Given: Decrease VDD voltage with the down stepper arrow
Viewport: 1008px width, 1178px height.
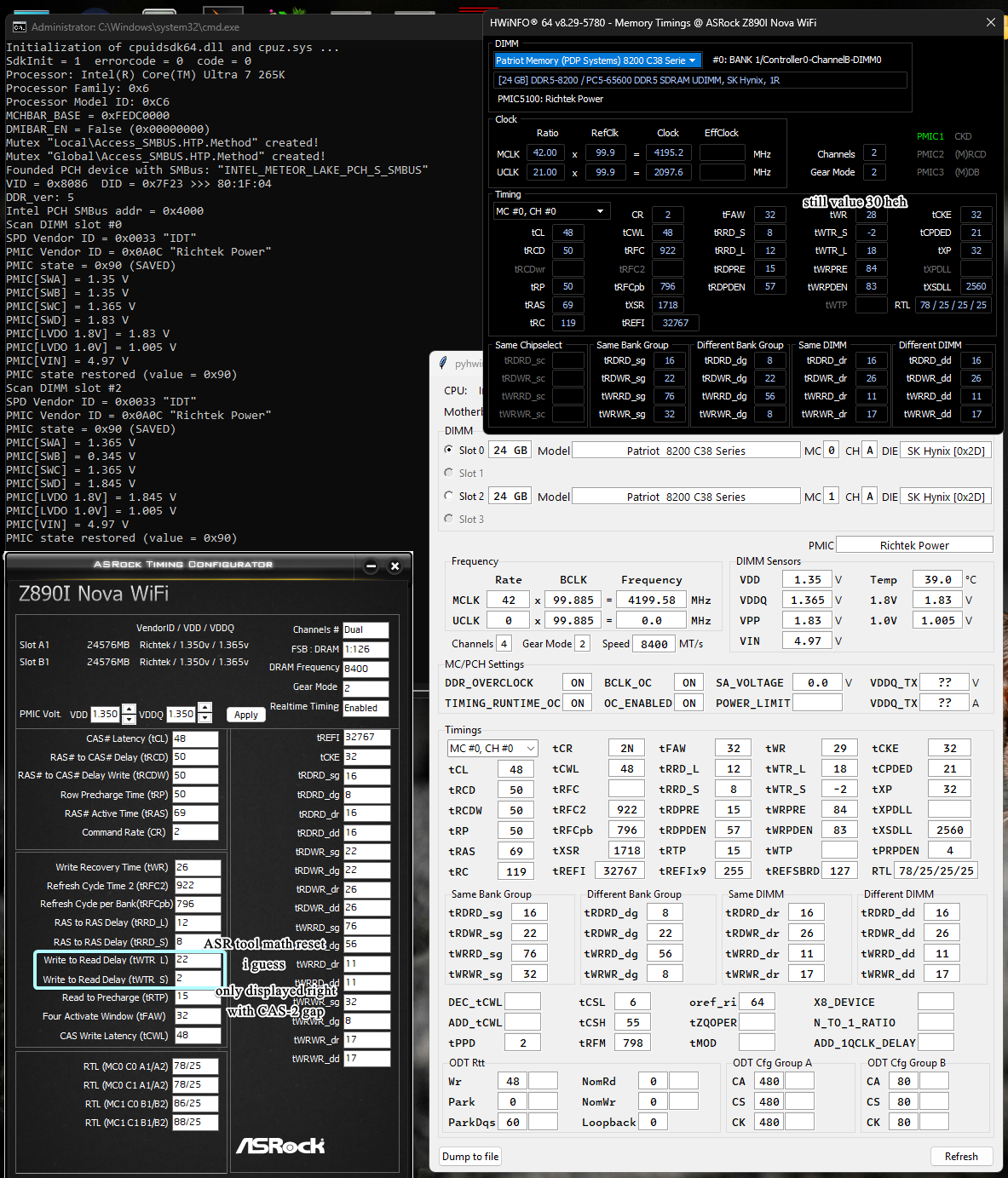Looking at the screenshot, I should [x=129, y=719].
